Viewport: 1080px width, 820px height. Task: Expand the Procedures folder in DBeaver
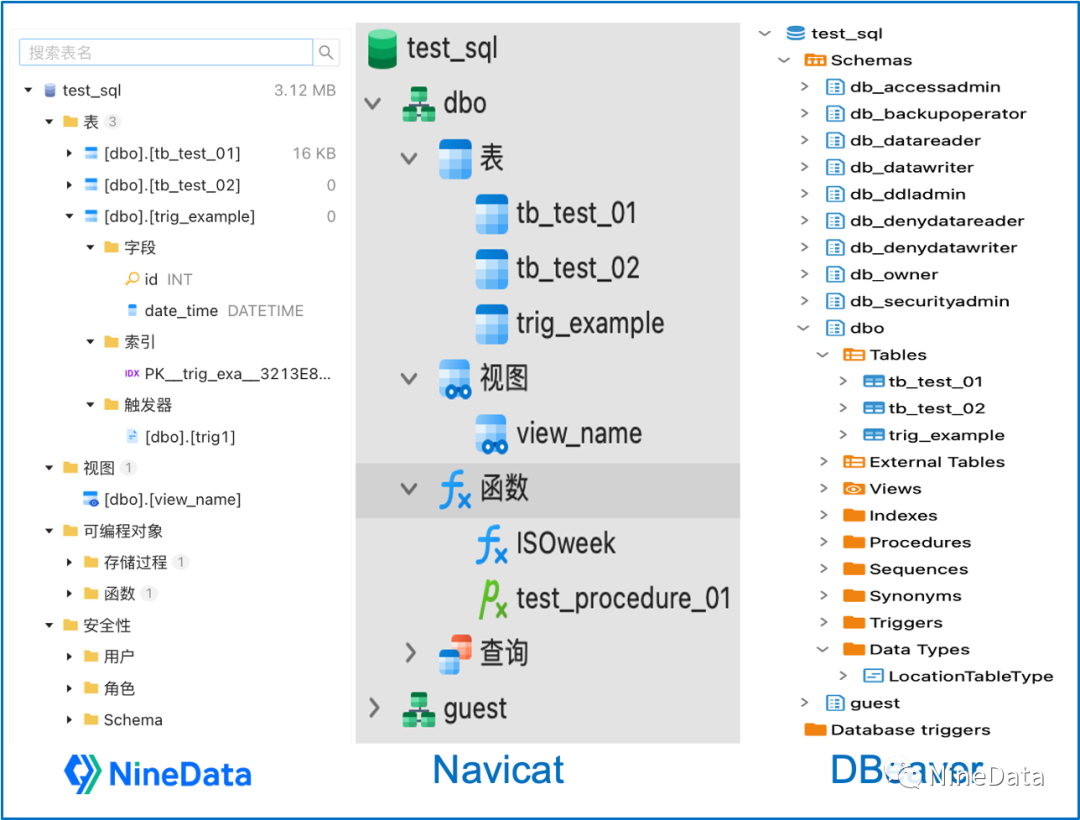click(x=824, y=543)
